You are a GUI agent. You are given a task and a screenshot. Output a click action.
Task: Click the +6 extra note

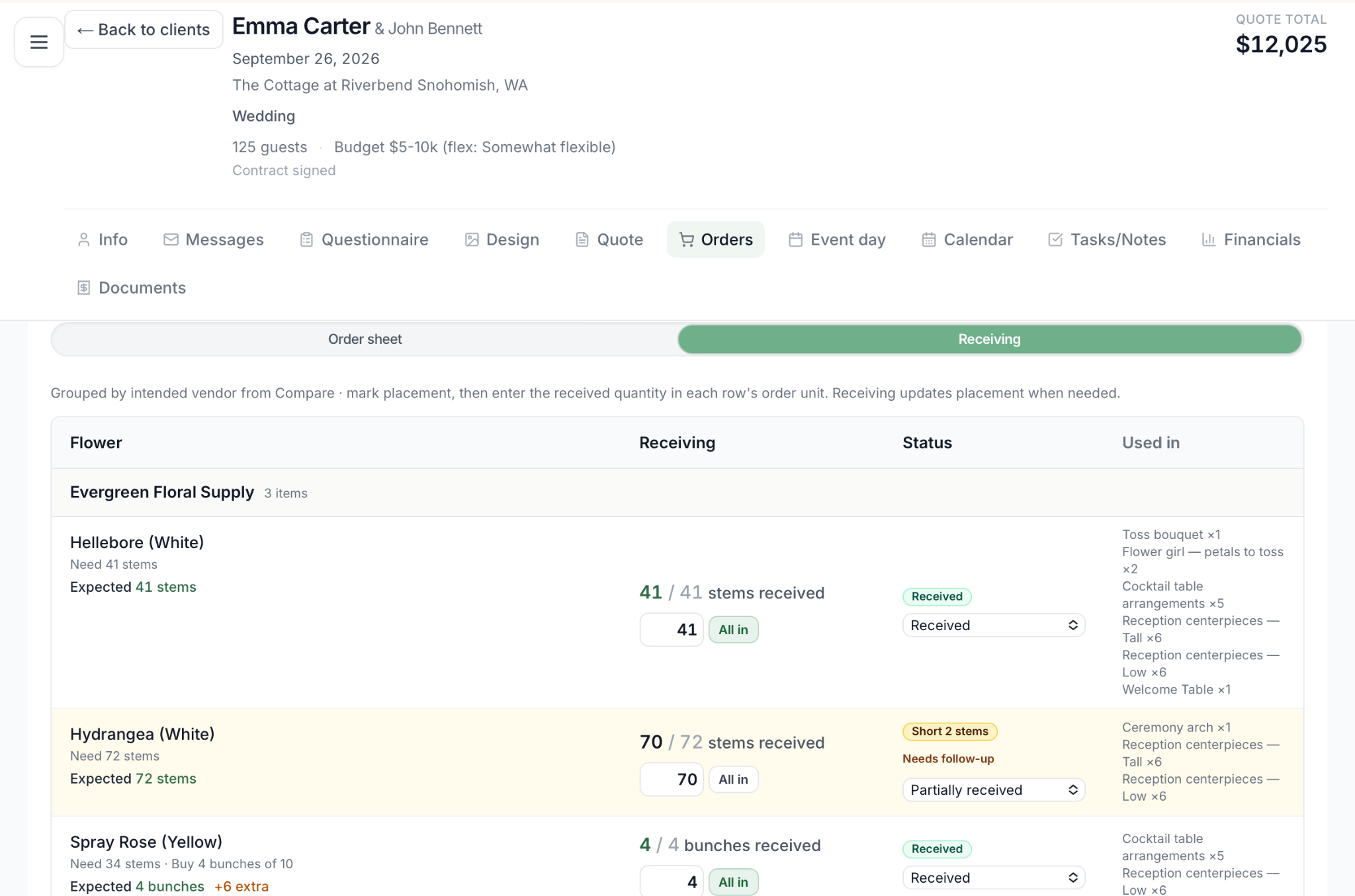pyautogui.click(x=241, y=887)
